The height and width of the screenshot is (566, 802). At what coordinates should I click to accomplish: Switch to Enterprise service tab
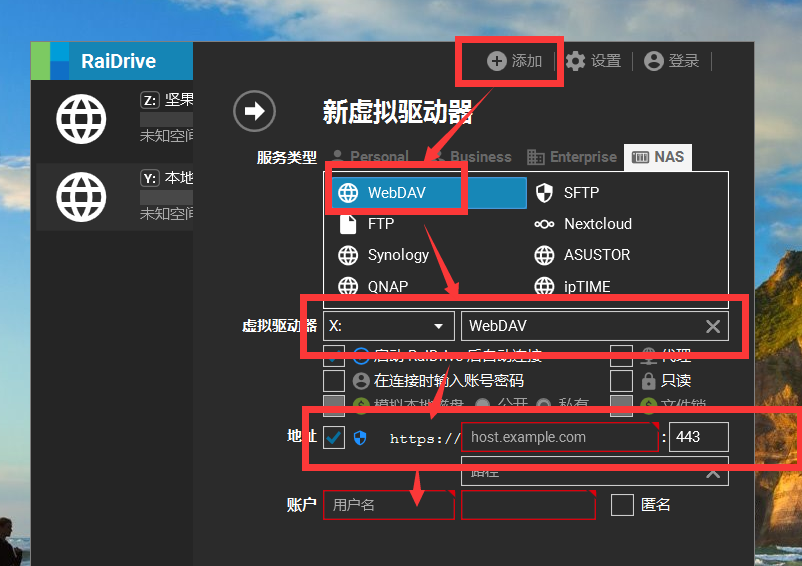pos(572,156)
